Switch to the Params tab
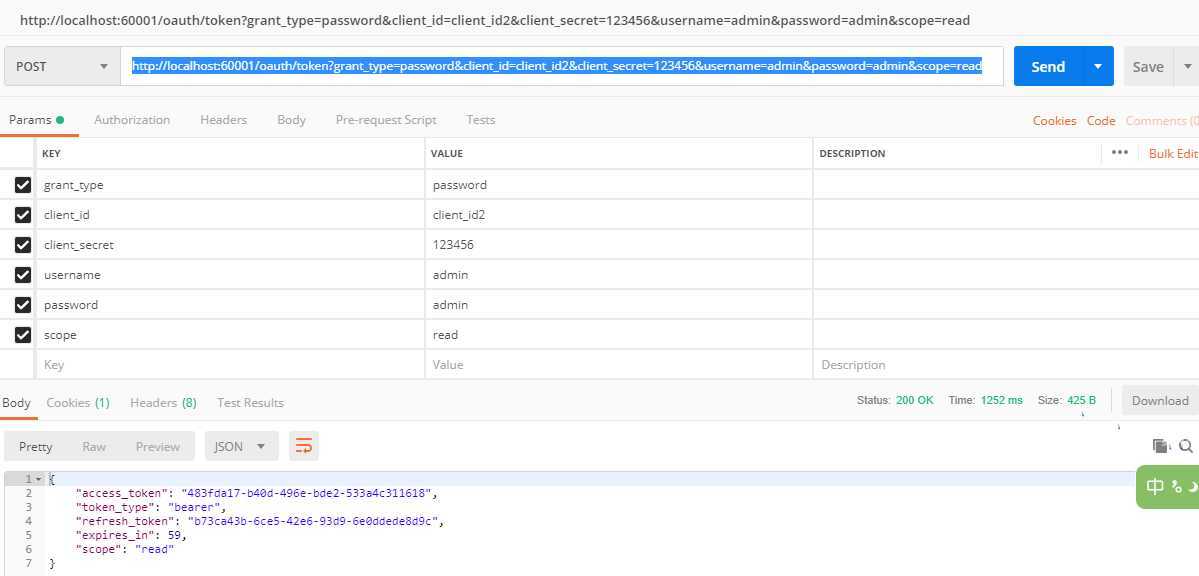 tap(36, 119)
